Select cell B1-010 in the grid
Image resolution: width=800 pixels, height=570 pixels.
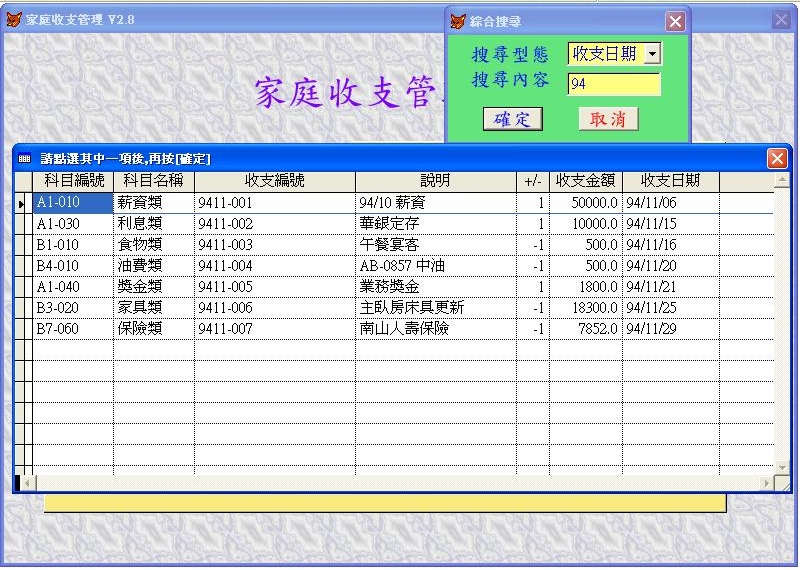[x=73, y=245]
